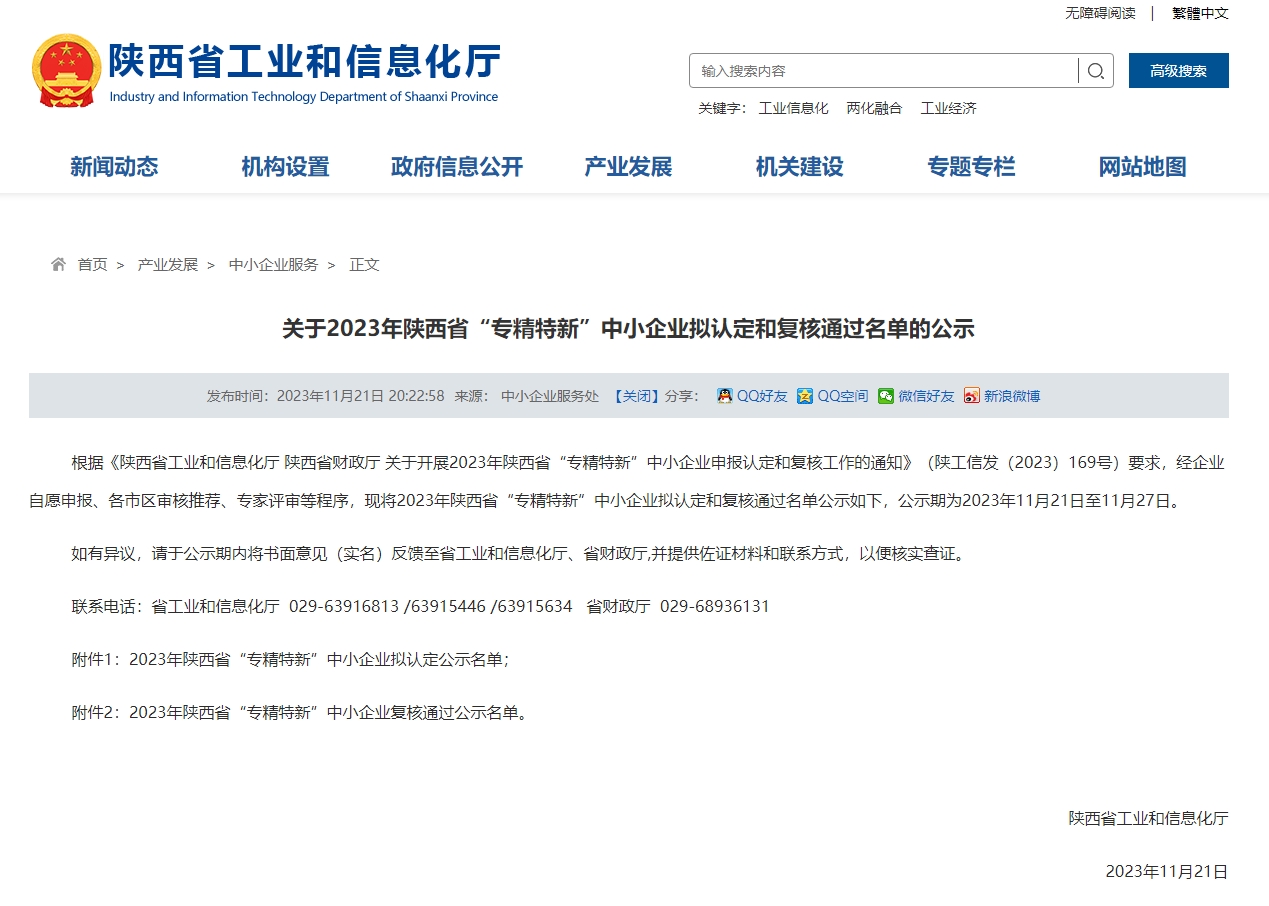The width and height of the screenshot is (1269, 906).
Task: Click the national emblem logo
Action: click(66, 71)
